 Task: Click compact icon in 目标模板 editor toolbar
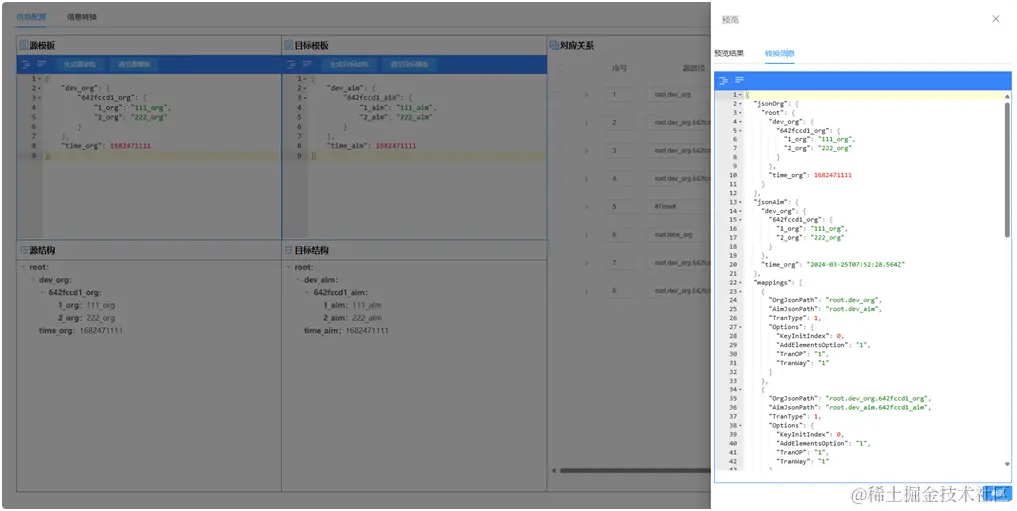coord(307,64)
